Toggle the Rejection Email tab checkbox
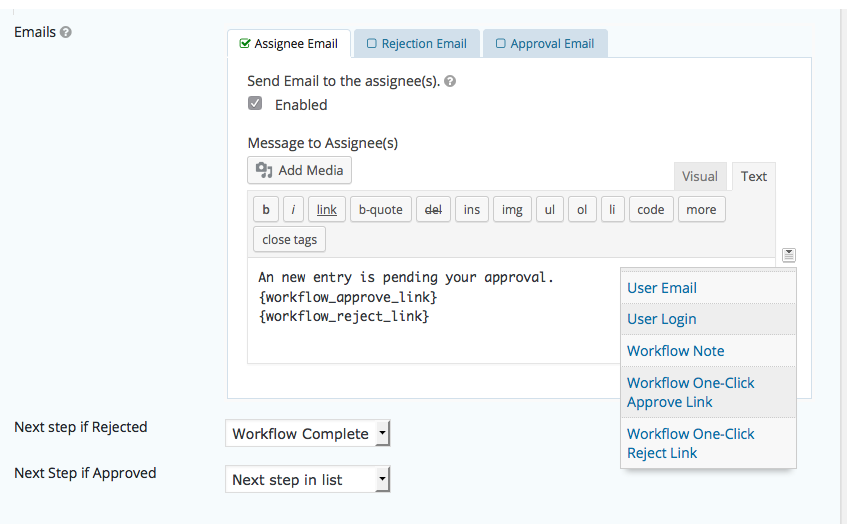Screen dimensions: 847x524 (x=372, y=43)
